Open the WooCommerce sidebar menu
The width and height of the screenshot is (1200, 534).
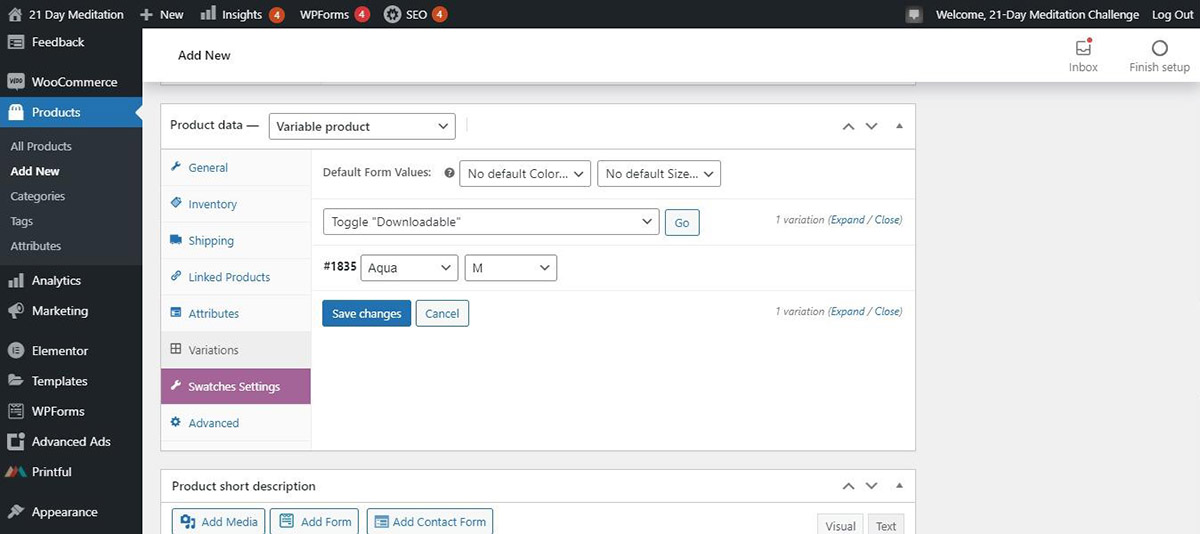(x=73, y=82)
